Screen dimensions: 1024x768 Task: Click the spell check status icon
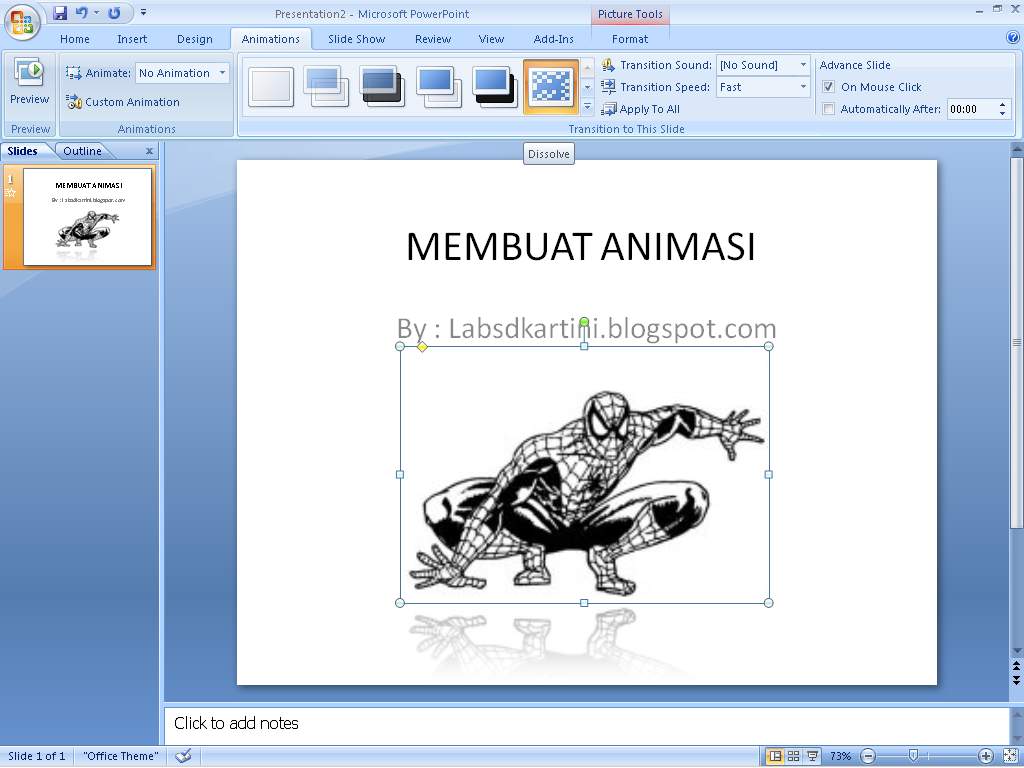(x=184, y=756)
